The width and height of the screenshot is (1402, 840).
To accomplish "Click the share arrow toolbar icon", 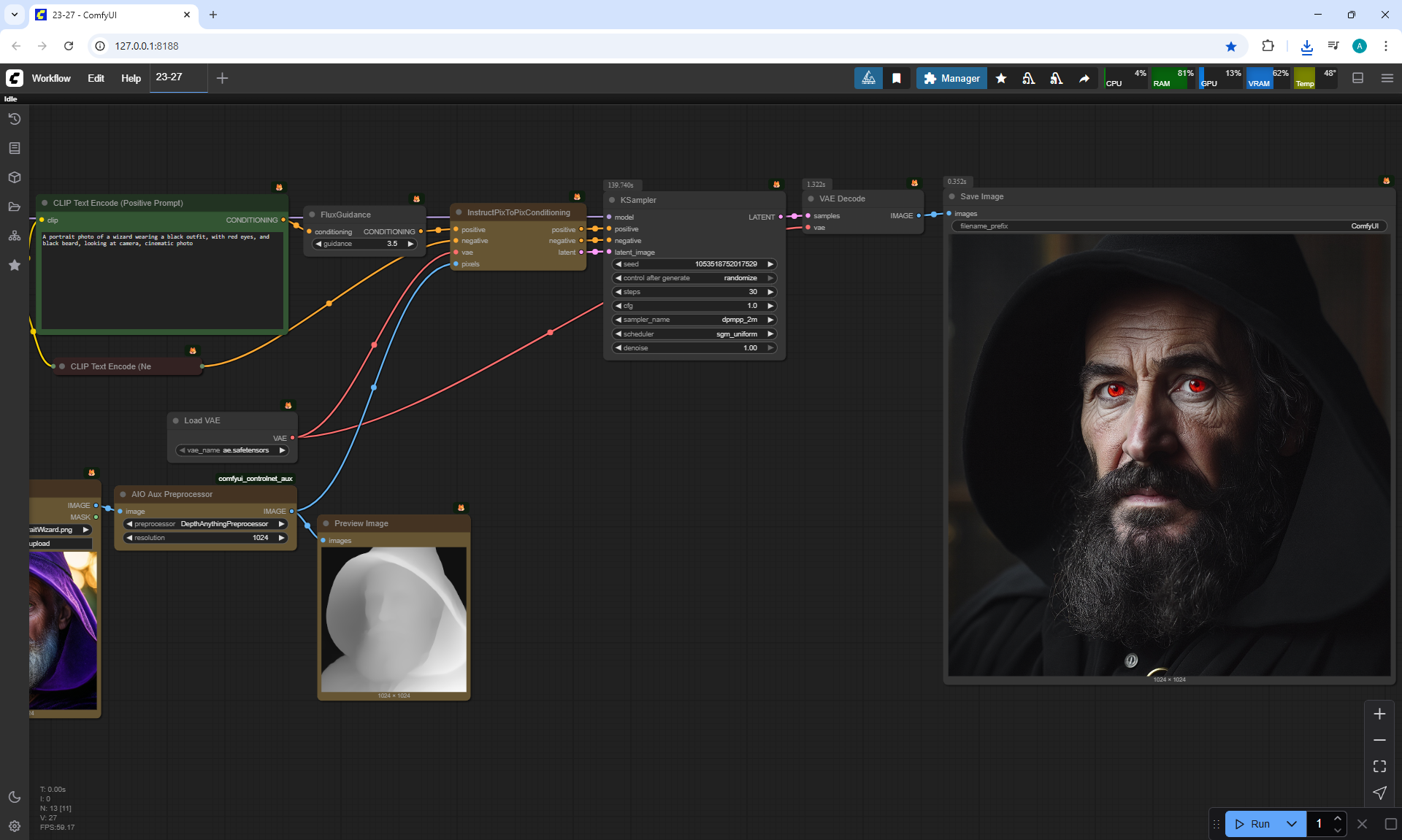I will [1084, 78].
